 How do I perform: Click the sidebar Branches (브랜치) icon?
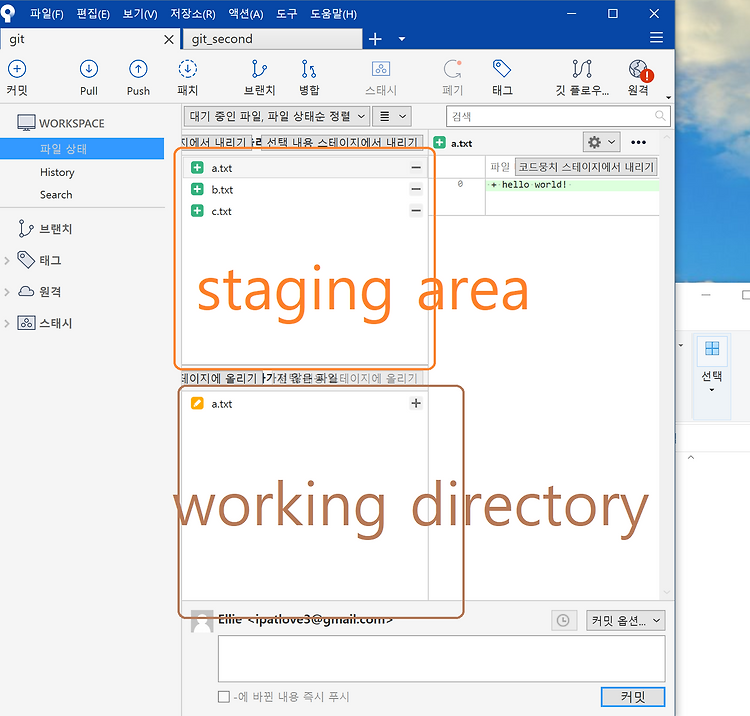click(25, 229)
